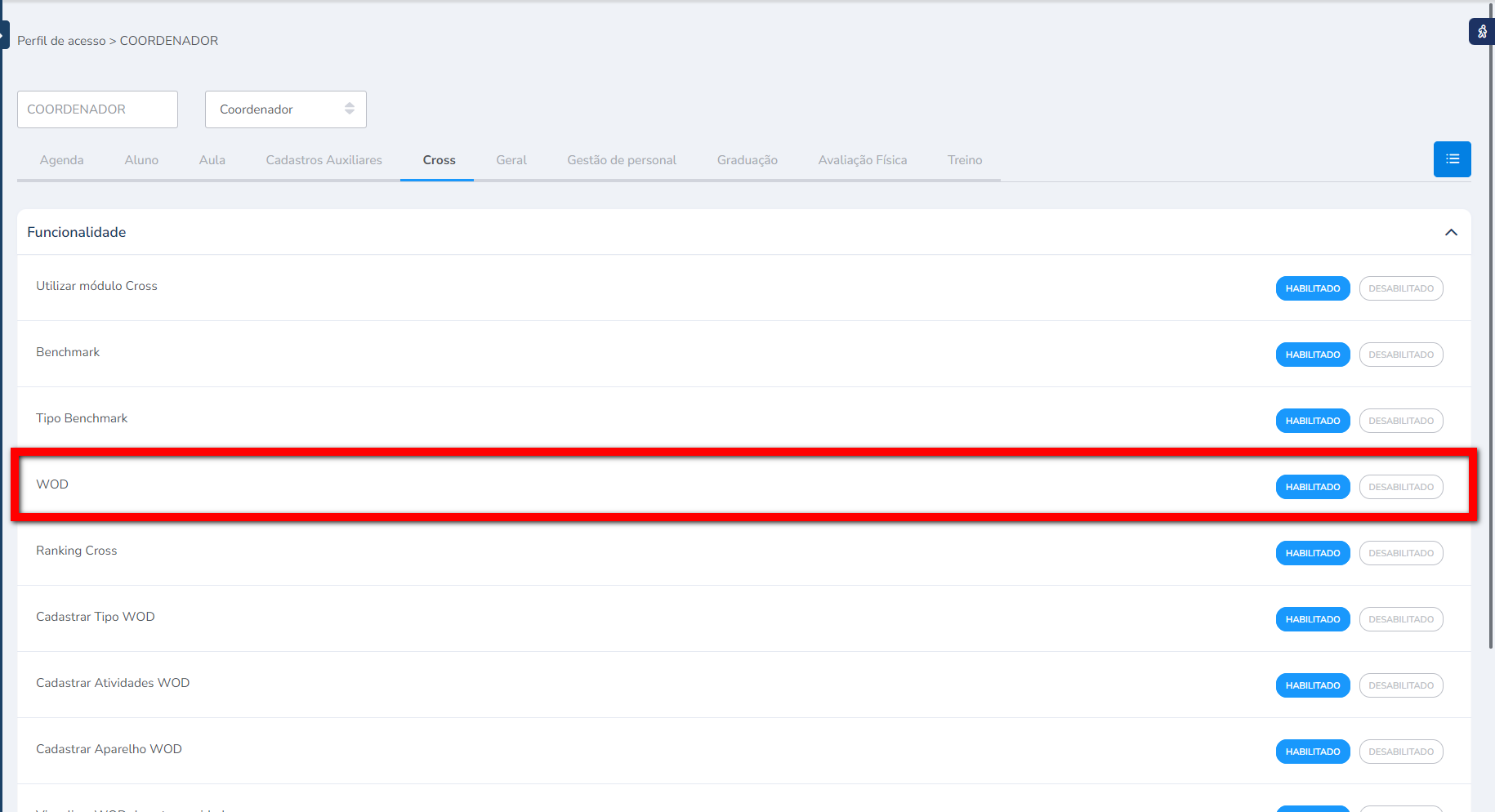Expand the left sidebar arrow handle
This screenshot has height=812, width=1495.
[x=4, y=35]
